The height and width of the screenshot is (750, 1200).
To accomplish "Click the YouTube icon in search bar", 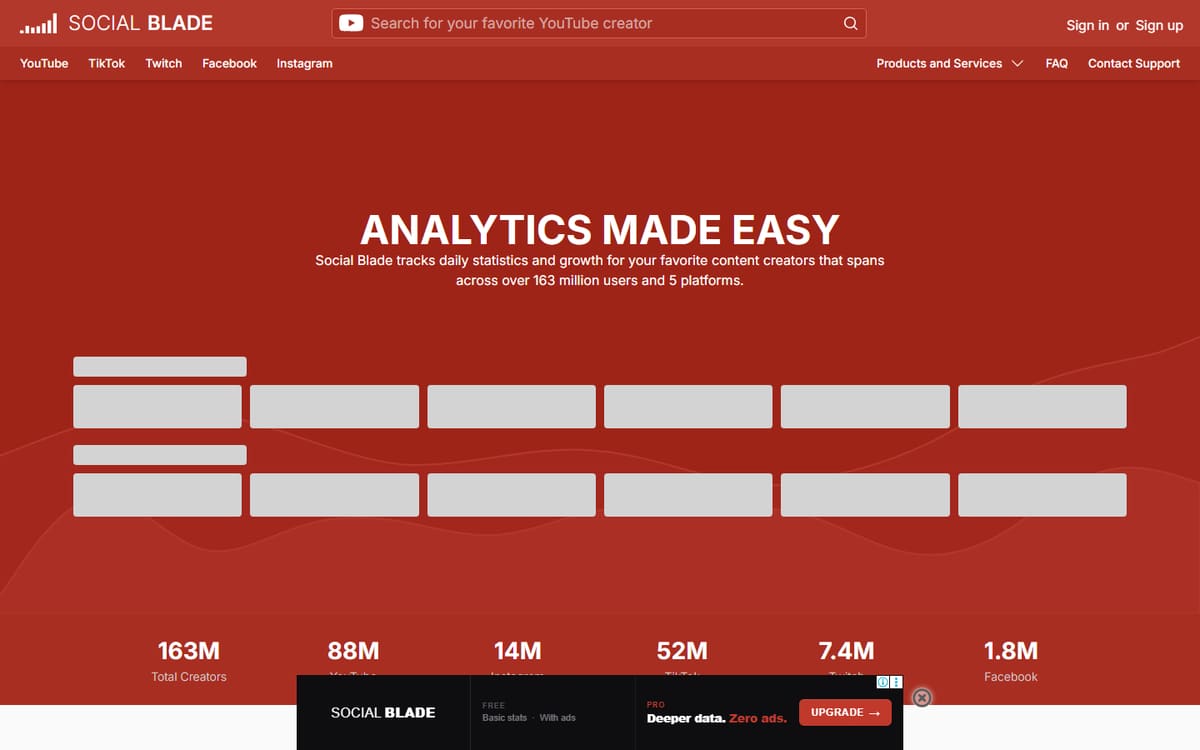I will [351, 23].
